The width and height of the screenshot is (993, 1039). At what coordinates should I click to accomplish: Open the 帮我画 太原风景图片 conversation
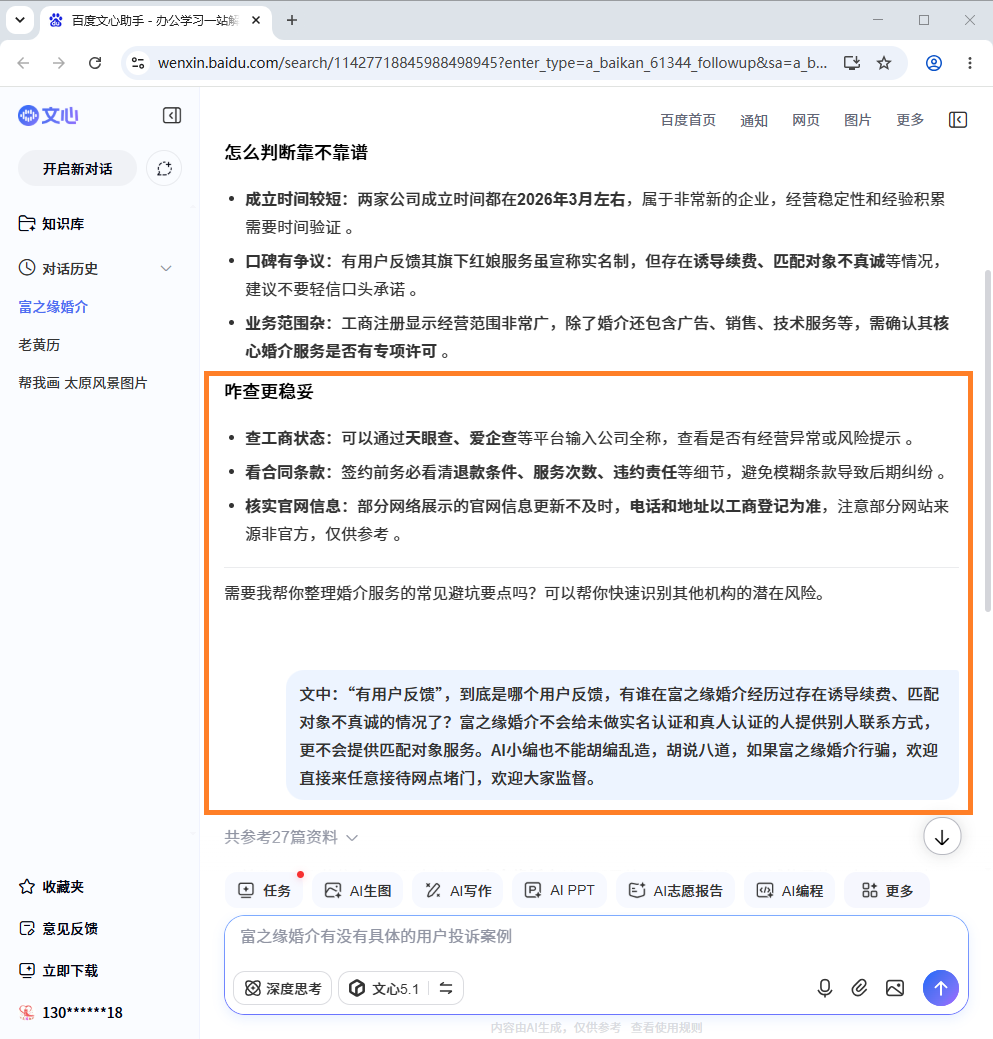point(83,383)
